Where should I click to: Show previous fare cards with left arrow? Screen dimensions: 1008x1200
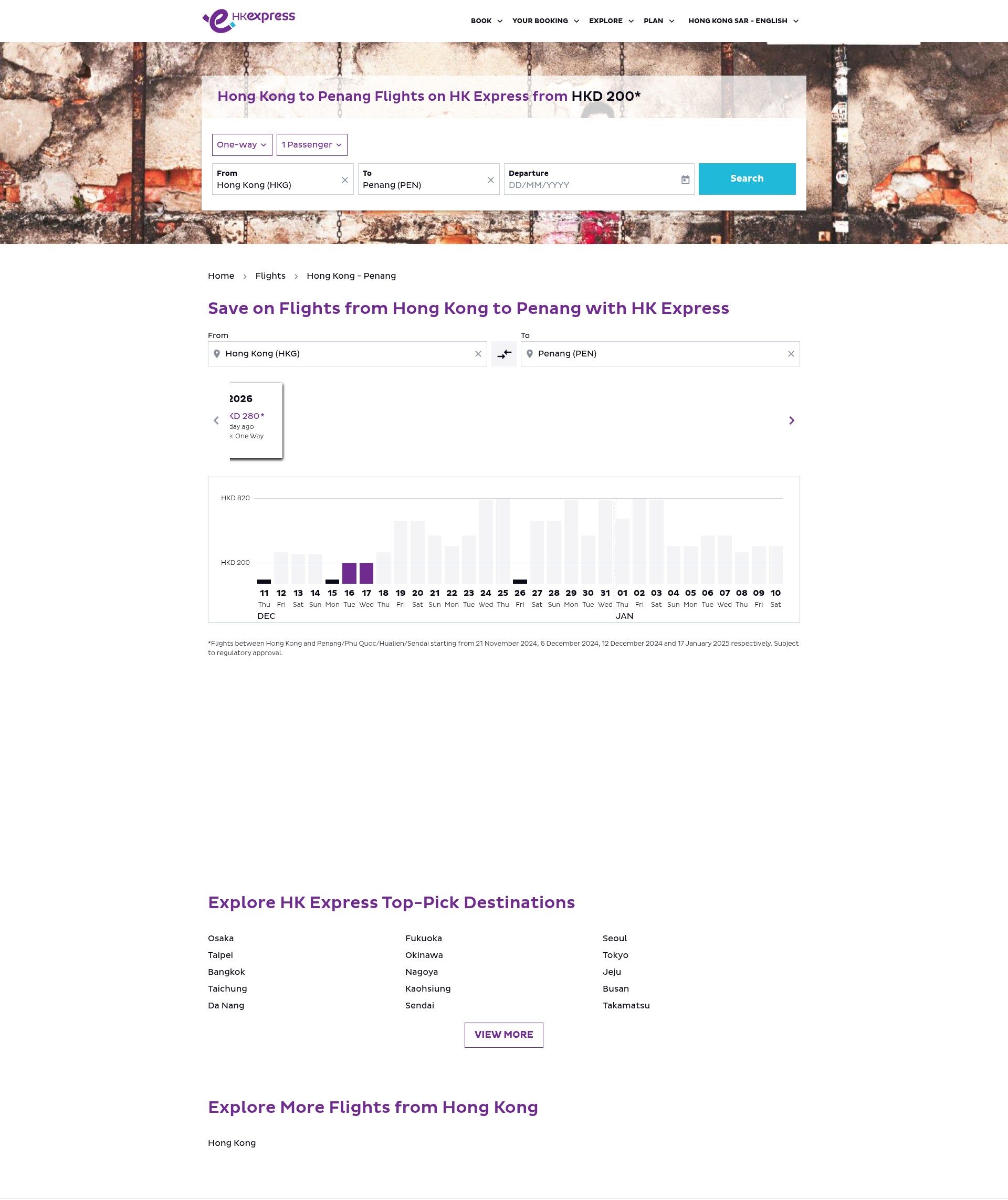[x=216, y=420]
